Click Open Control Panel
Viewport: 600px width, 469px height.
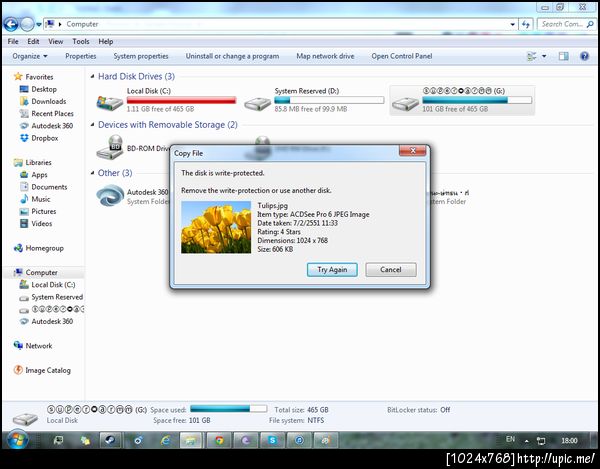coord(402,56)
